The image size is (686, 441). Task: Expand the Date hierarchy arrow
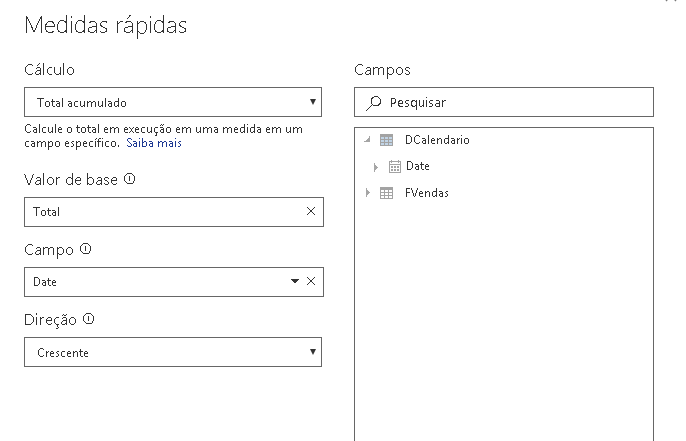click(375, 167)
